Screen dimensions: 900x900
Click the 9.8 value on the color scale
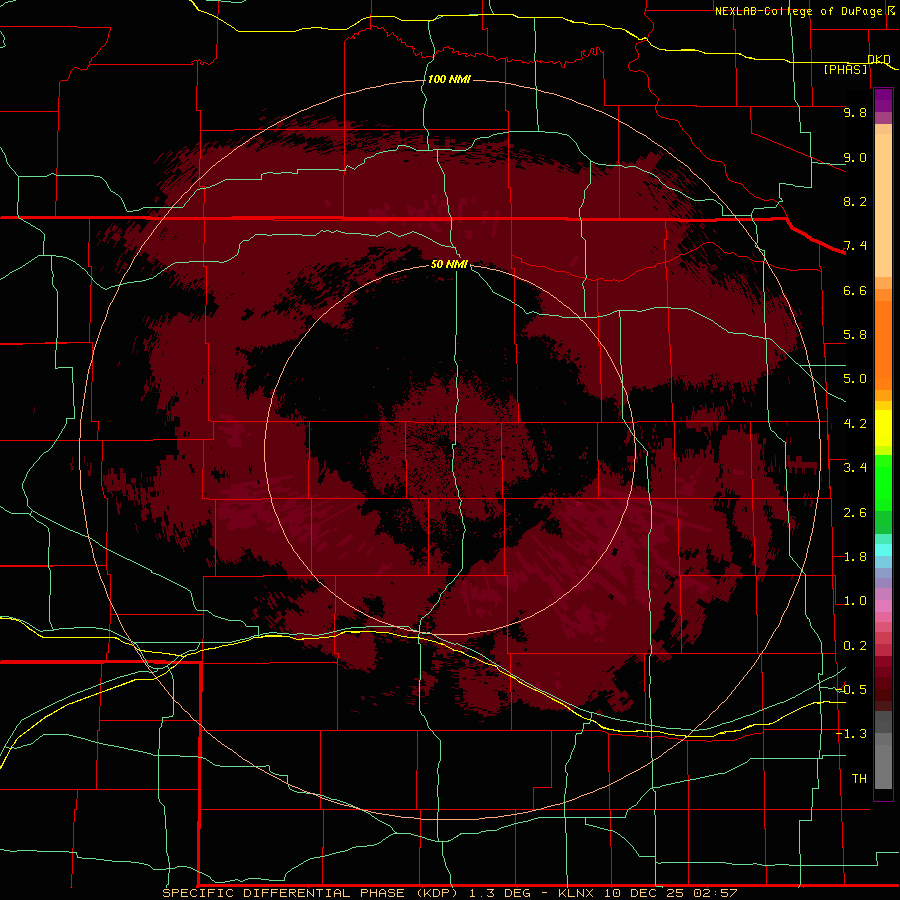855,112
